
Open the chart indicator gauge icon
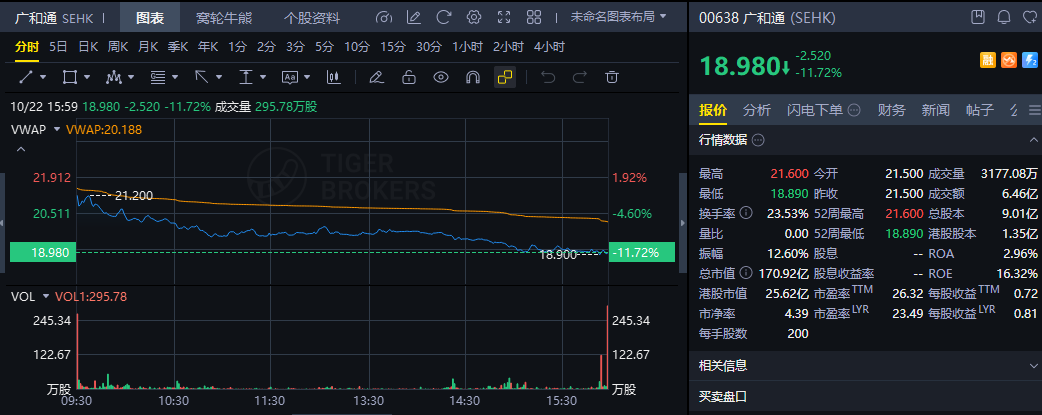(384, 17)
